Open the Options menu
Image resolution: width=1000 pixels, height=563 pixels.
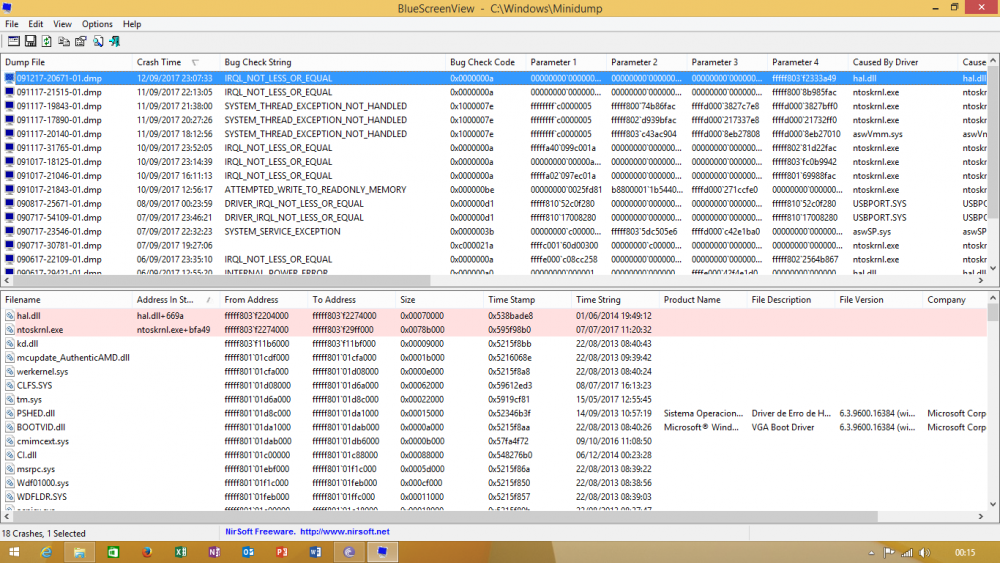pyautogui.click(x=97, y=24)
